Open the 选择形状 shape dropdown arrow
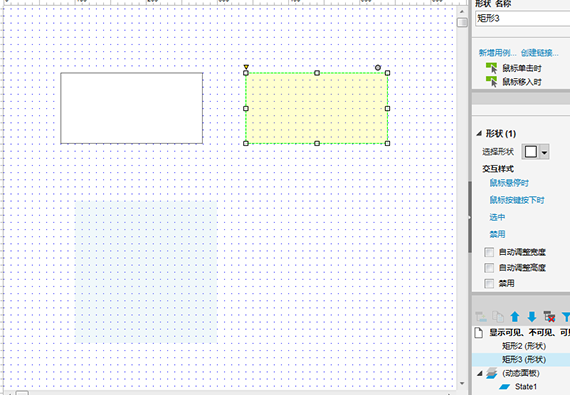Screen dimensions: 570x395 tap(544, 152)
